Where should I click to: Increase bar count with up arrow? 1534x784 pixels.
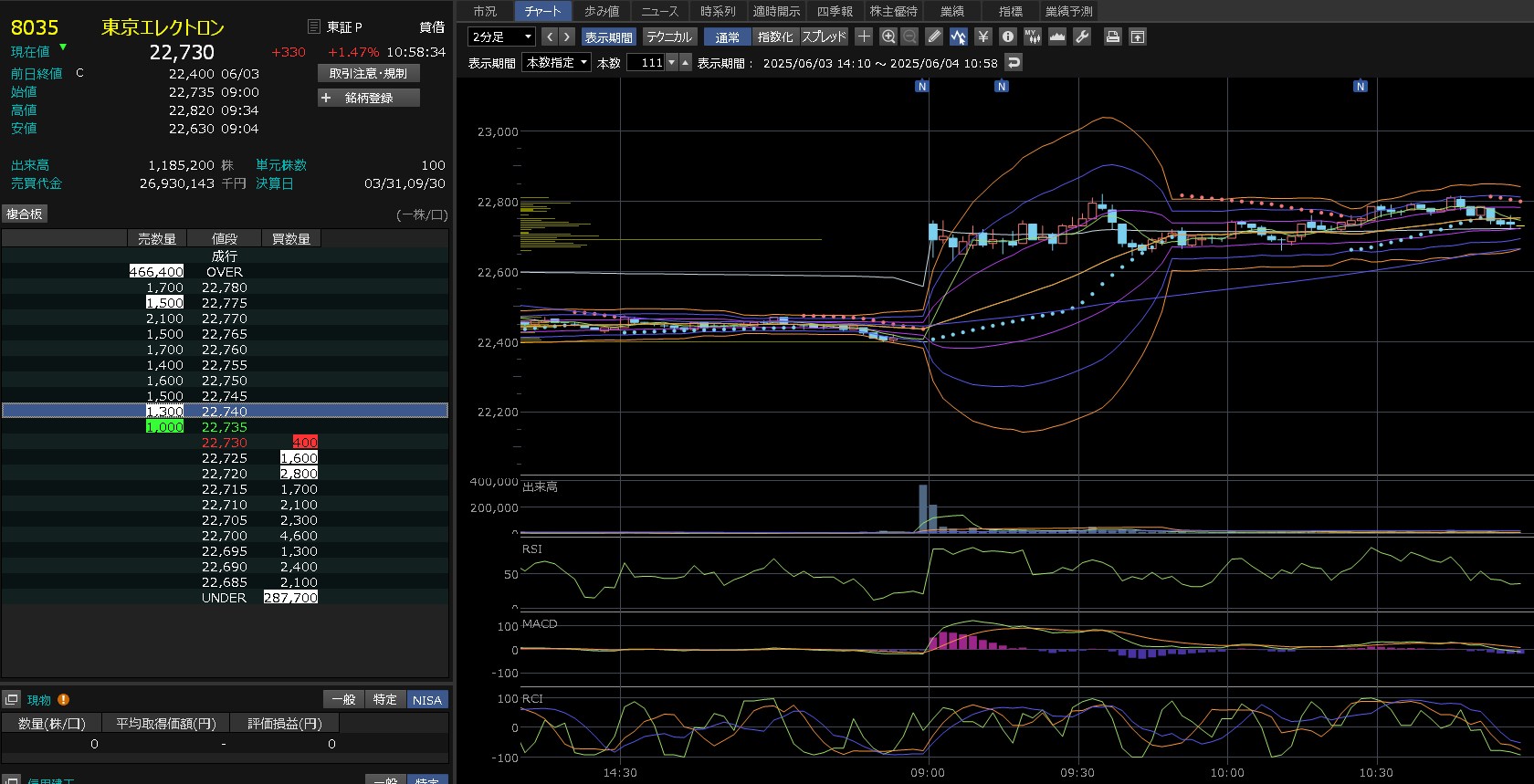(686, 62)
